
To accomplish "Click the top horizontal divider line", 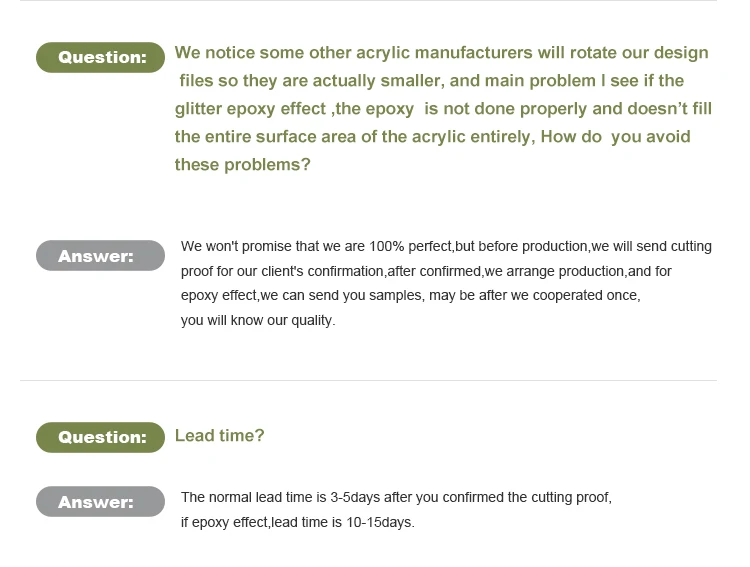I will [x=368, y=0].
